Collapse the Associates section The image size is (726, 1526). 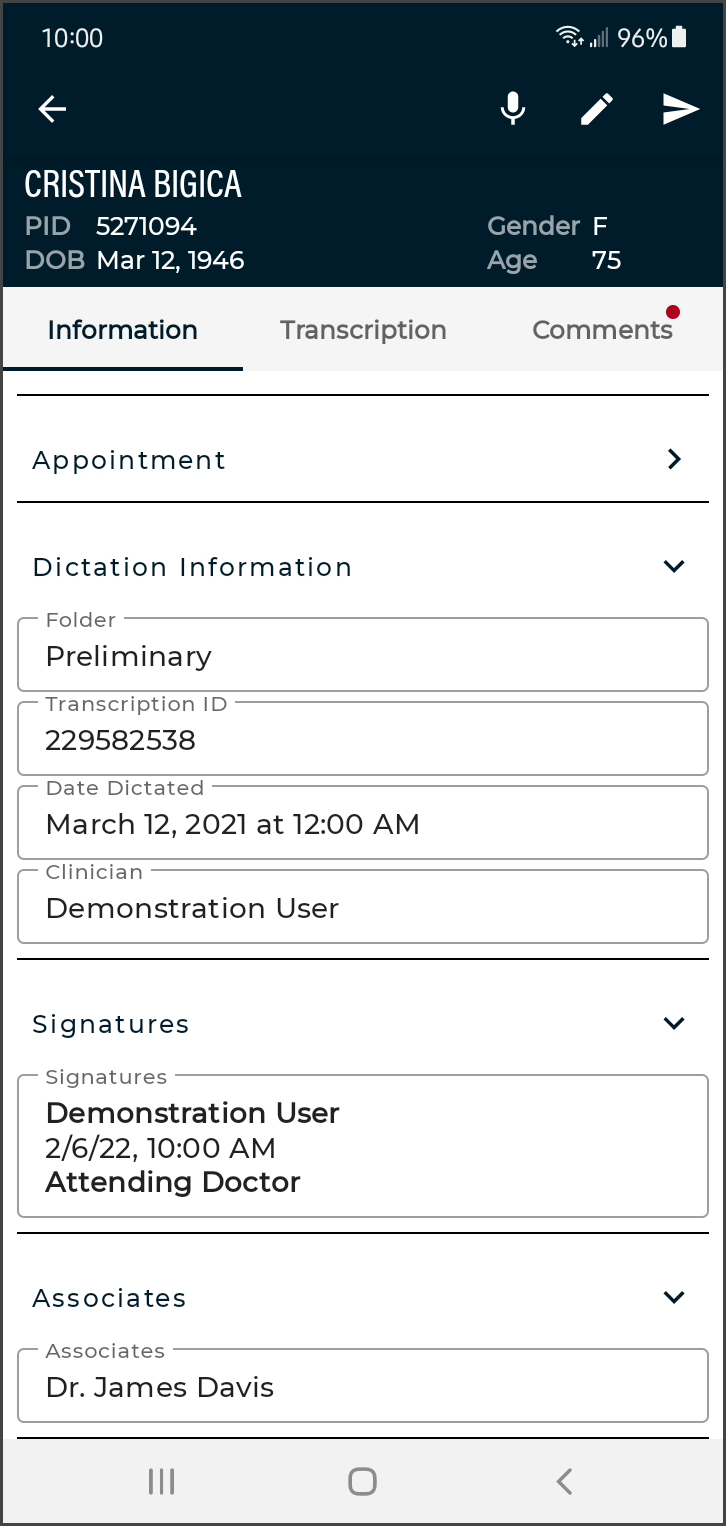(x=674, y=1297)
